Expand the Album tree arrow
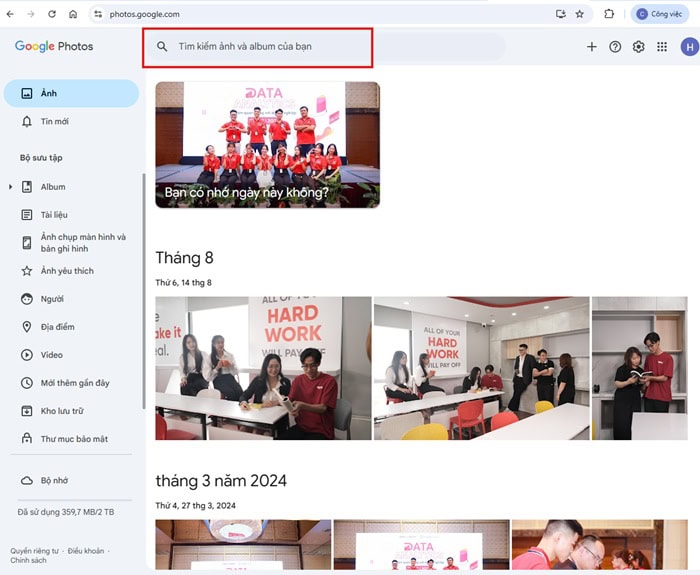The height and width of the screenshot is (575, 700). (x=10, y=187)
